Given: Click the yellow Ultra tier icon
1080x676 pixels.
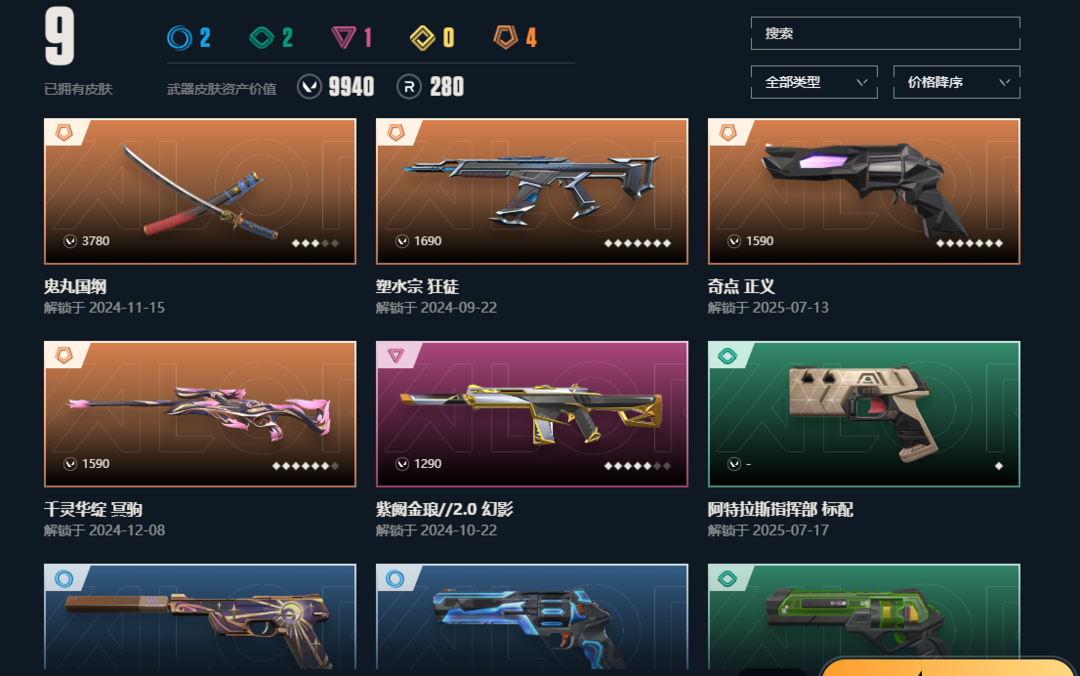Looking at the screenshot, I should pos(423,38).
